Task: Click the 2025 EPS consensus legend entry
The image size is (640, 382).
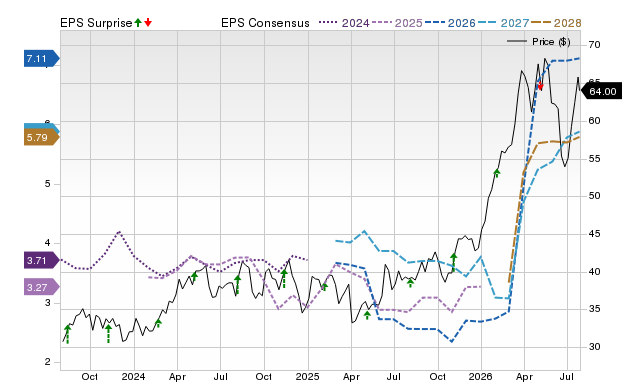Action: click(x=397, y=23)
